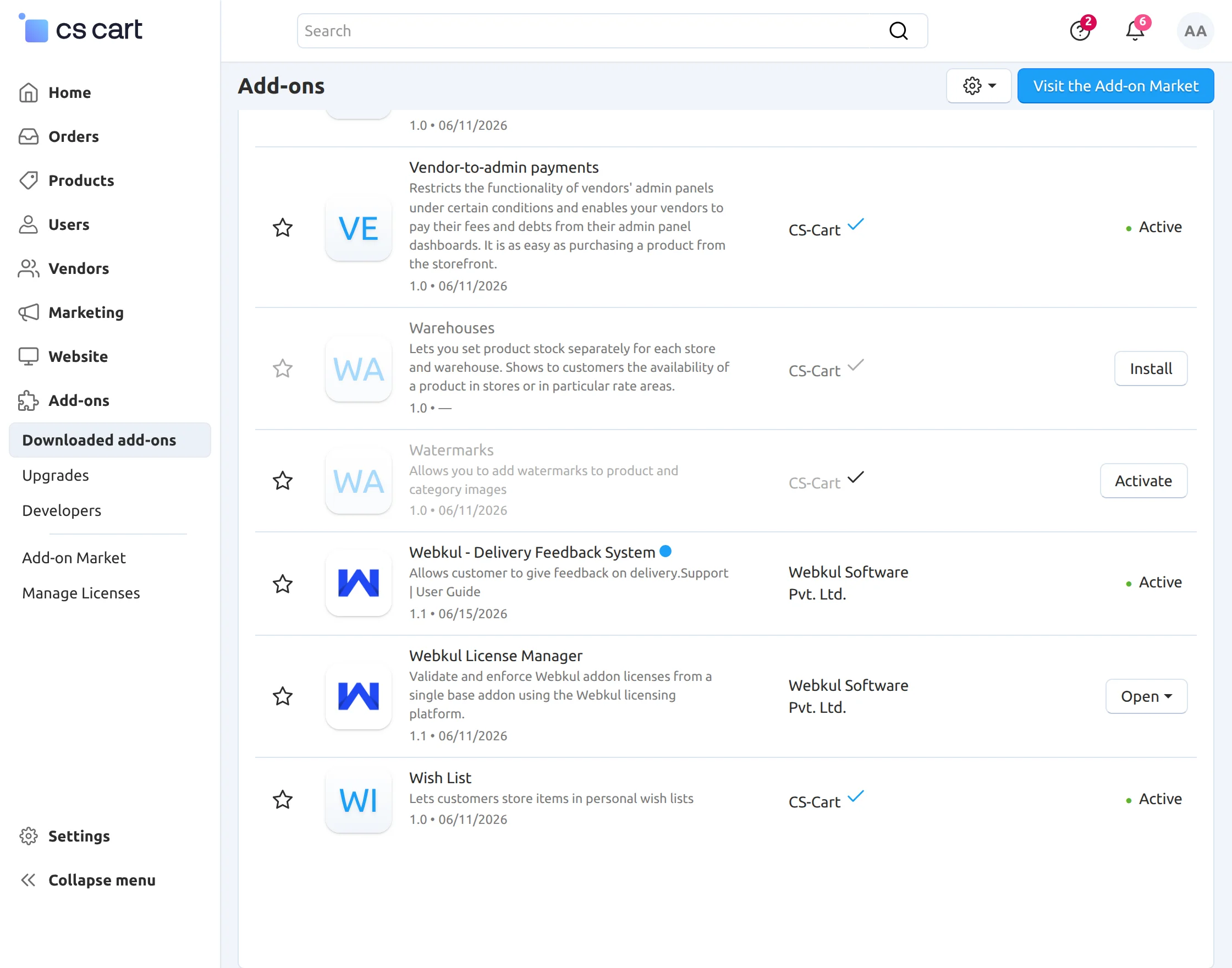Open the Orders menu item
Screen dimensions: 1232x968
tap(74, 136)
